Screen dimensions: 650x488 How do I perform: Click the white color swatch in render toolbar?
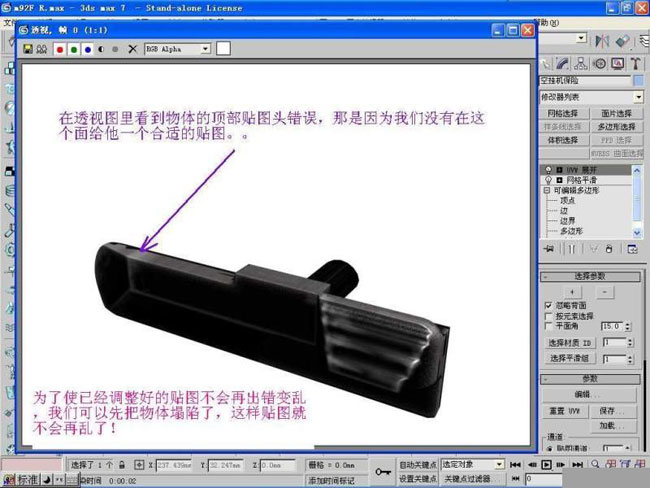[x=223, y=49]
